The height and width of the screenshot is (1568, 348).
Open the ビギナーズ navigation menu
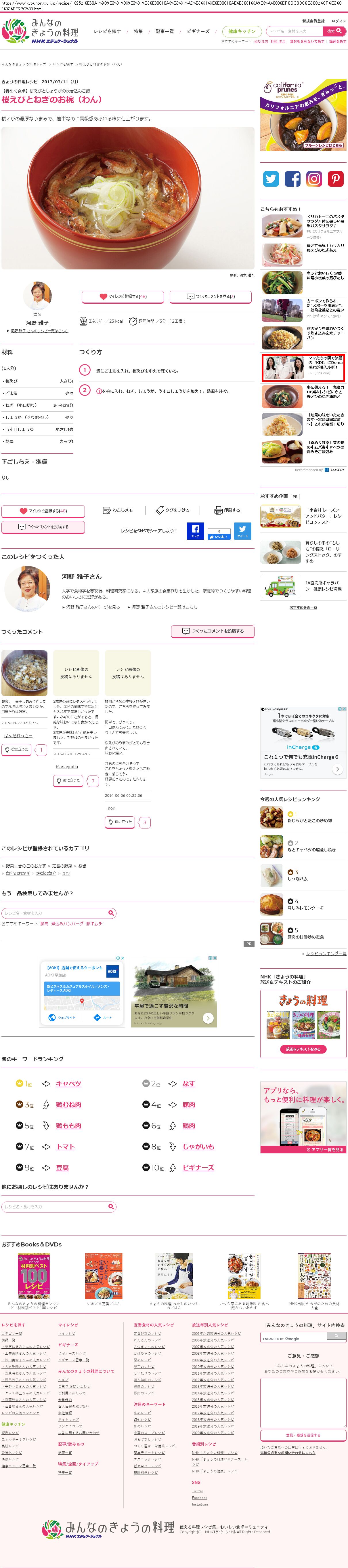[198, 31]
